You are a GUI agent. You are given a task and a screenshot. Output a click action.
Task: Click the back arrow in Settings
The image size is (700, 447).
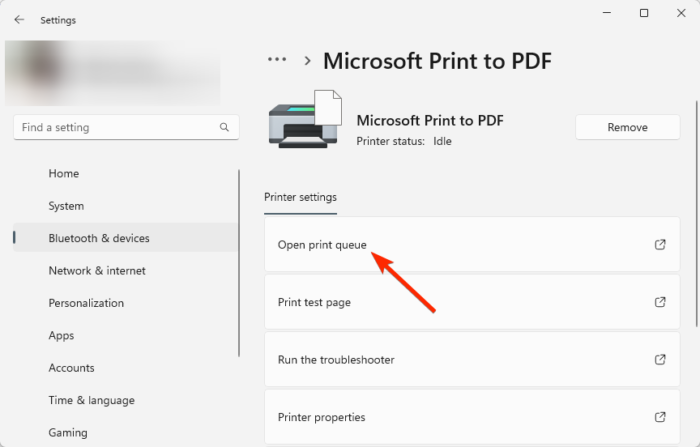20,19
